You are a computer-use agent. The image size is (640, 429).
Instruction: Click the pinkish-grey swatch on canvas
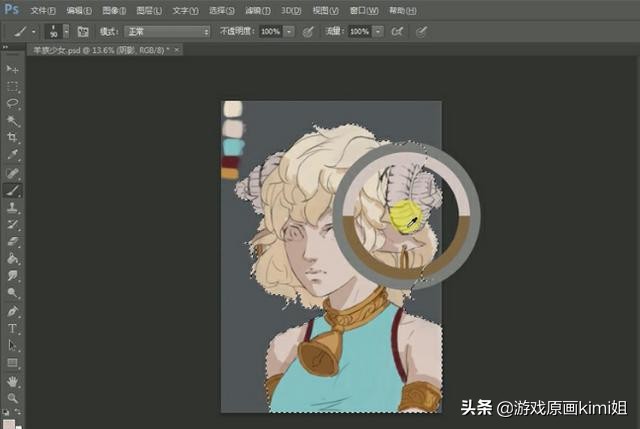point(233,129)
